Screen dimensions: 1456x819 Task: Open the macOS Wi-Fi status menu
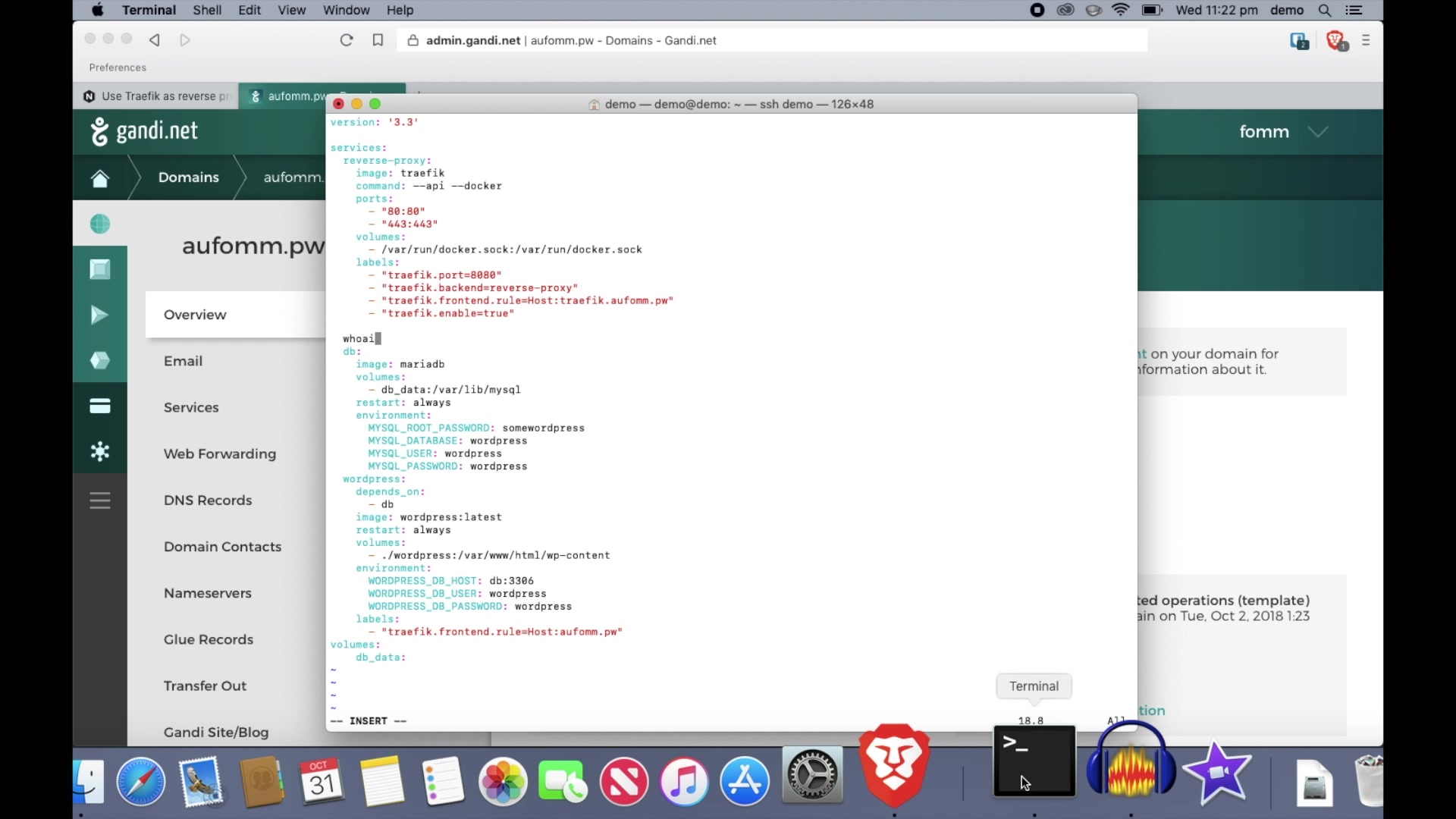coord(1120,10)
